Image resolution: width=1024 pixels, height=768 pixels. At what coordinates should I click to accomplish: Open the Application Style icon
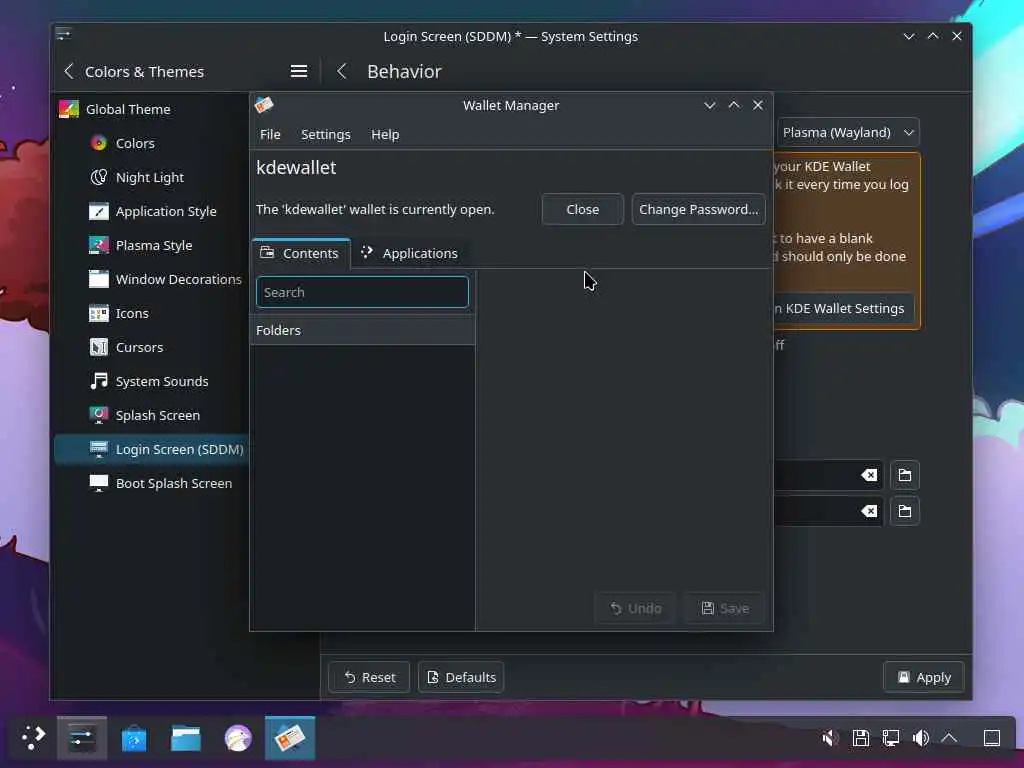tap(99, 211)
